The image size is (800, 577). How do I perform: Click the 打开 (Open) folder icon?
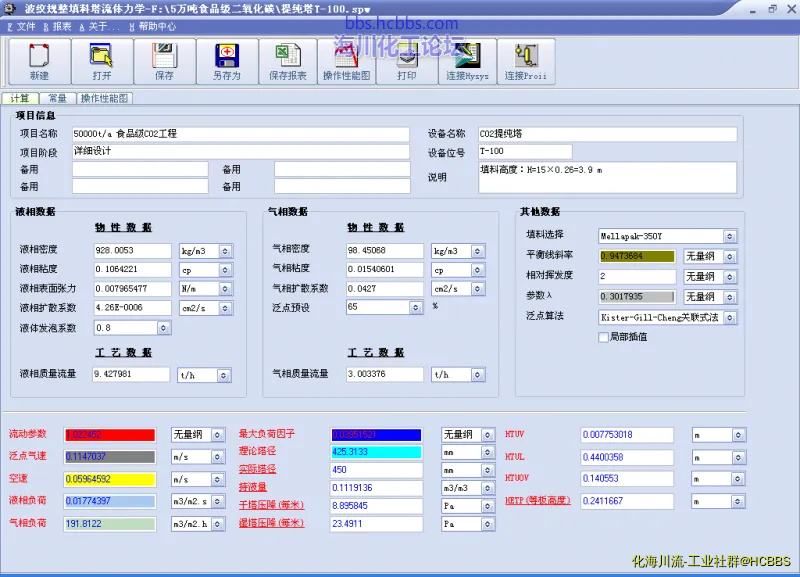[x=101, y=62]
